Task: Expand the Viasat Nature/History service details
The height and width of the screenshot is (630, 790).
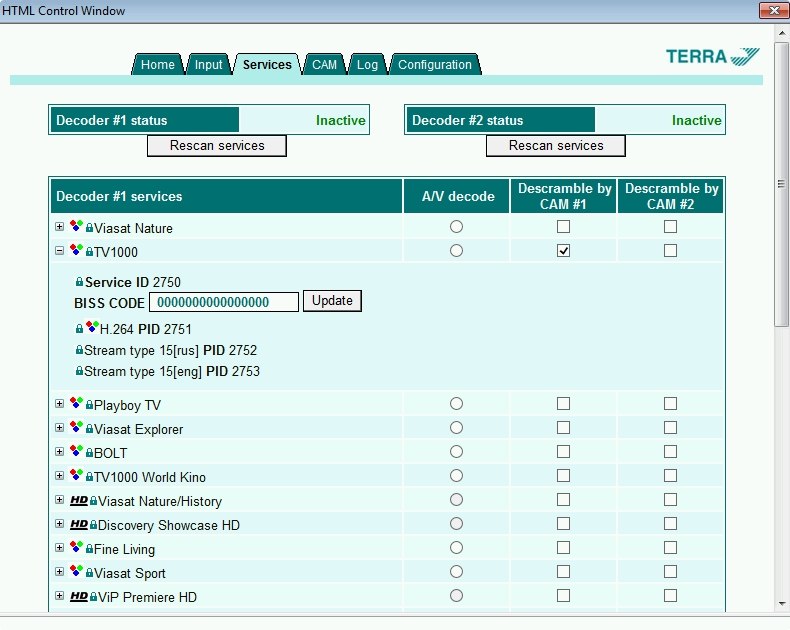Action: click(x=59, y=500)
